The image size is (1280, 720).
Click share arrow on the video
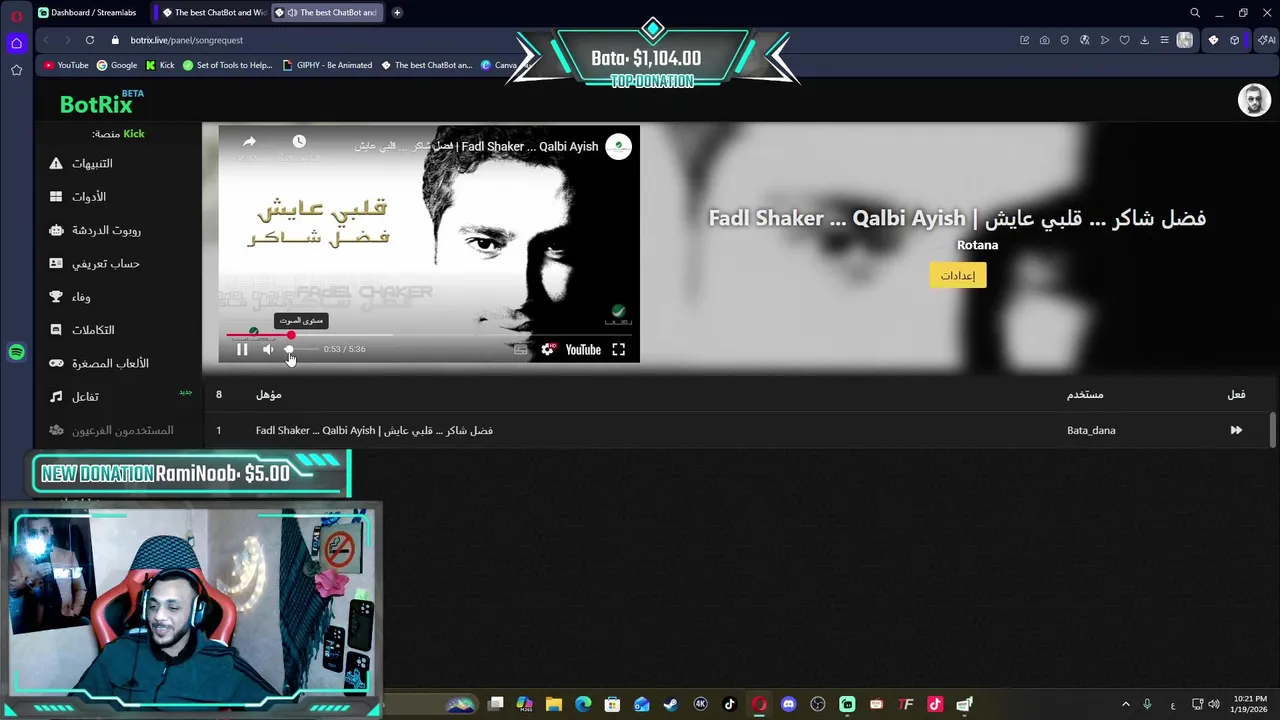[249, 142]
